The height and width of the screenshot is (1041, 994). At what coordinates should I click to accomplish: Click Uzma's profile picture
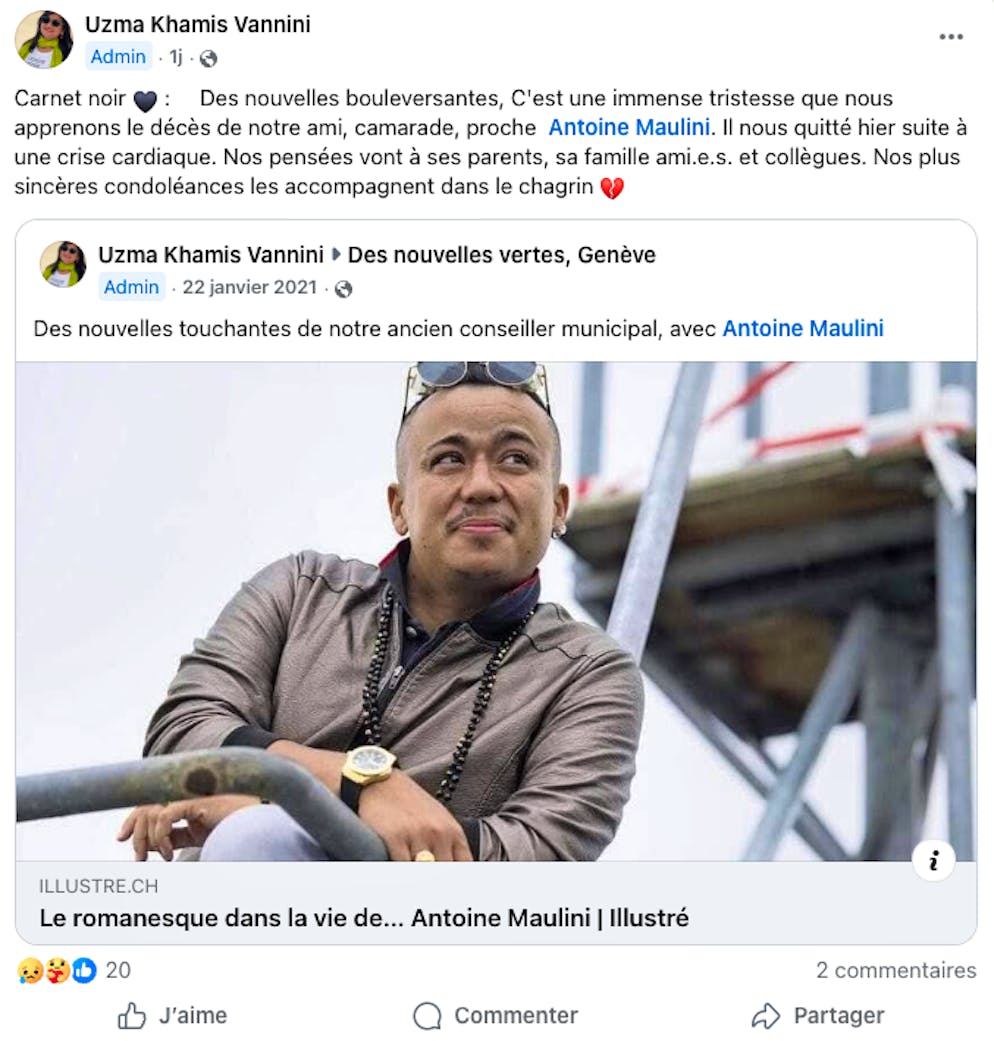click(x=46, y=41)
